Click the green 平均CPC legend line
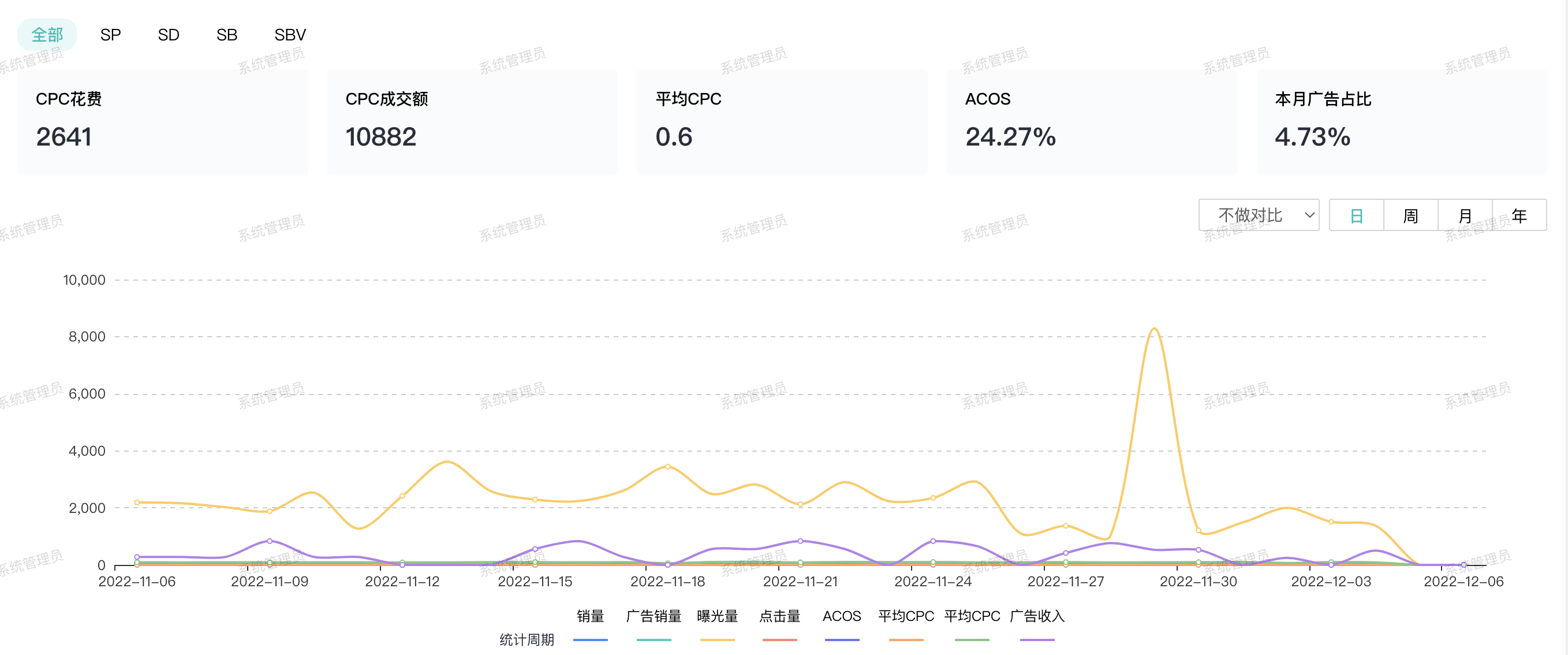Image resolution: width=1568 pixels, height=655 pixels. [x=972, y=640]
